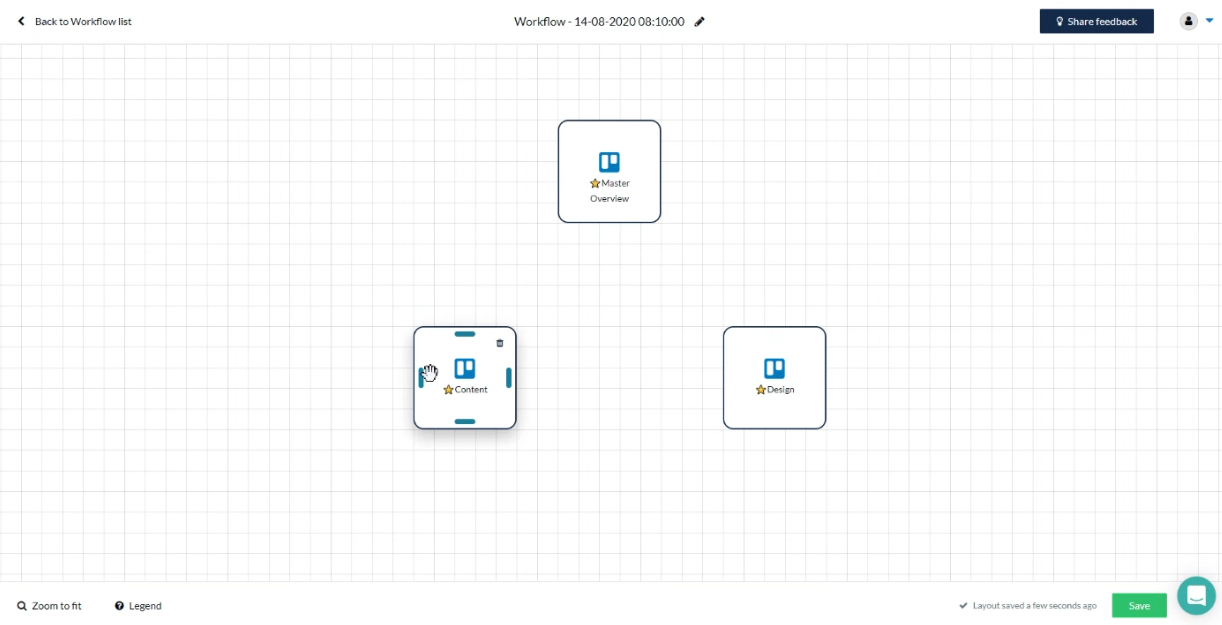Viewport: 1222px width, 625px height.
Task: Click the Trello icon in Content node
Action: [465, 368]
